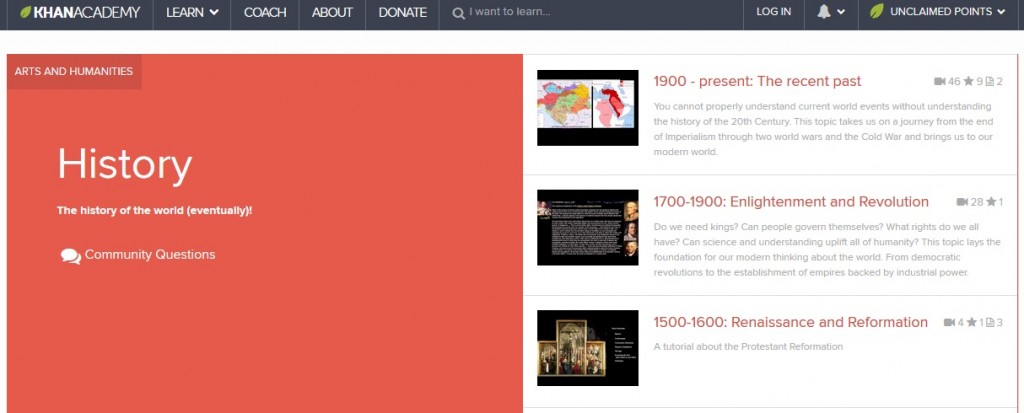Click the star icon for 1900 - present
Screen dimensions: 1024x413
click(x=968, y=81)
